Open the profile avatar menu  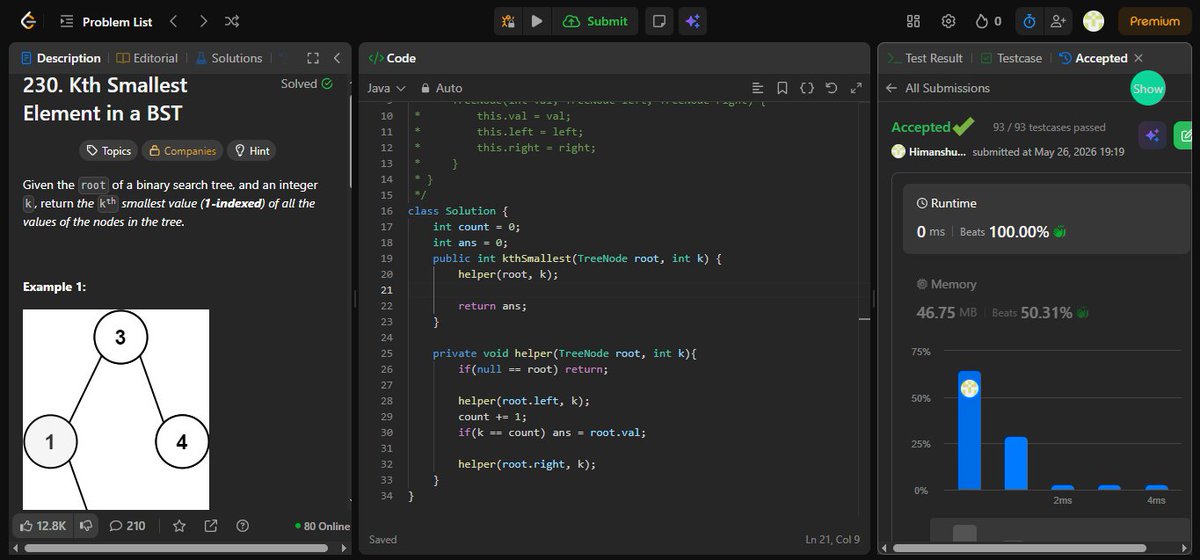click(1093, 21)
